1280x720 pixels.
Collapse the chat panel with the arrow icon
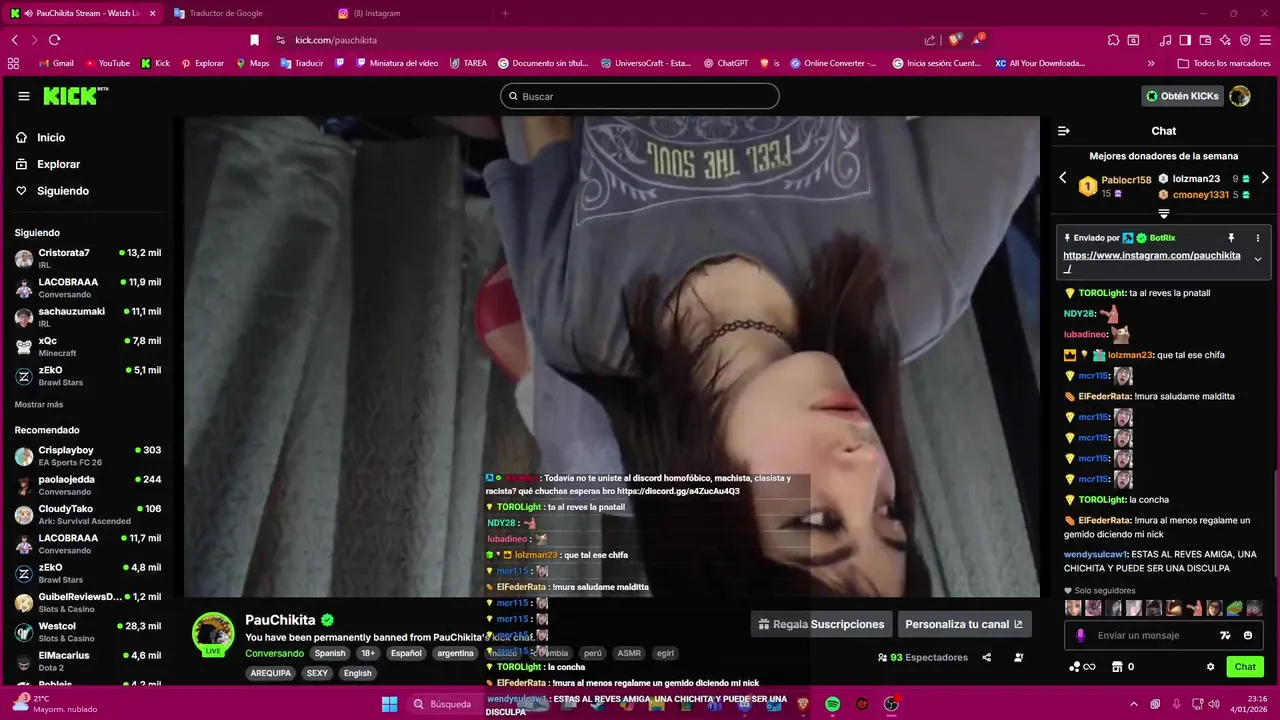point(1064,131)
